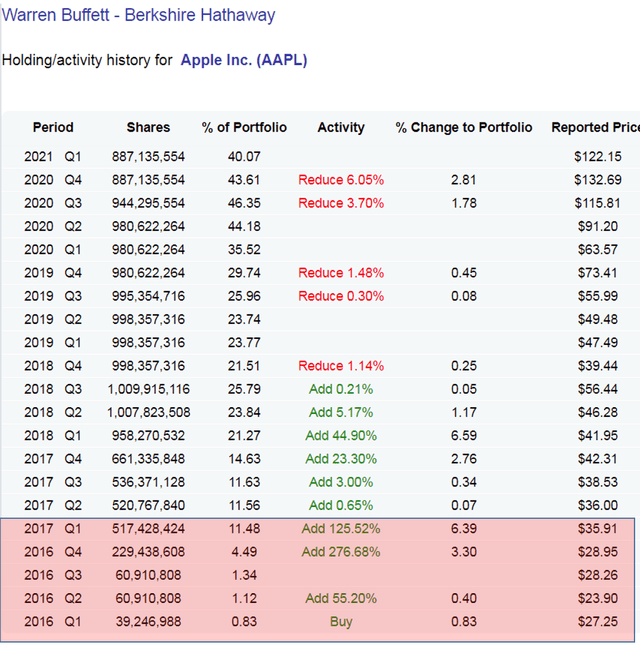Click the 40.07 portfolio percentage

click(244, 157)
